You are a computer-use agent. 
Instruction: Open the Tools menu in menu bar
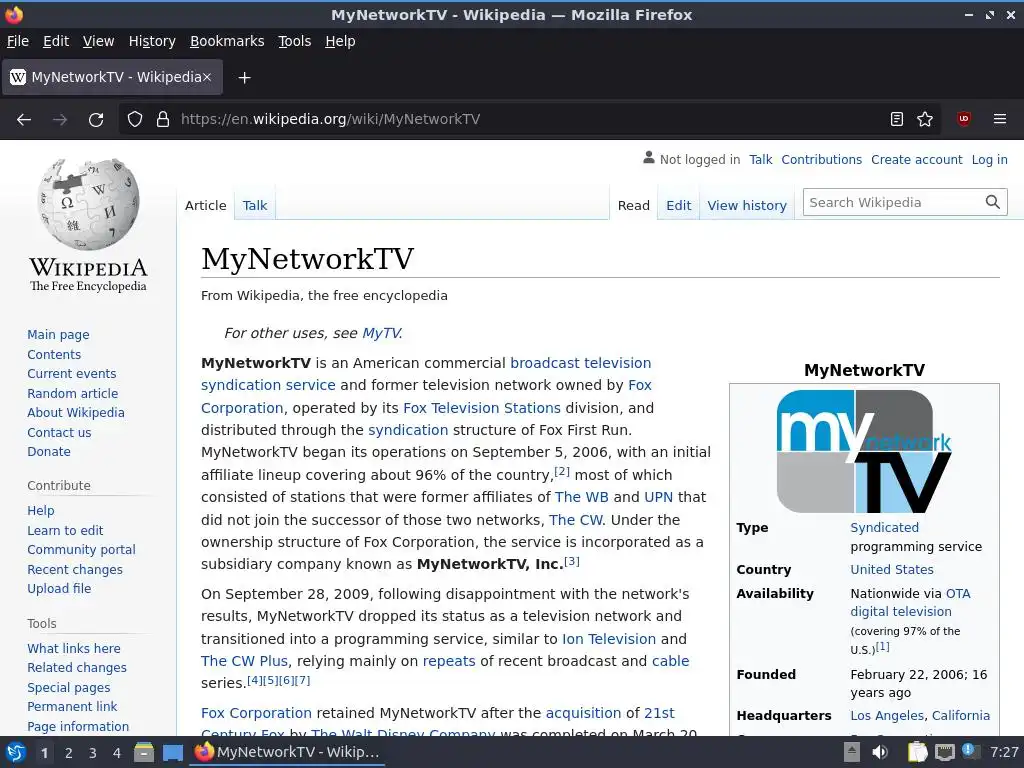(x=295, y=41)
